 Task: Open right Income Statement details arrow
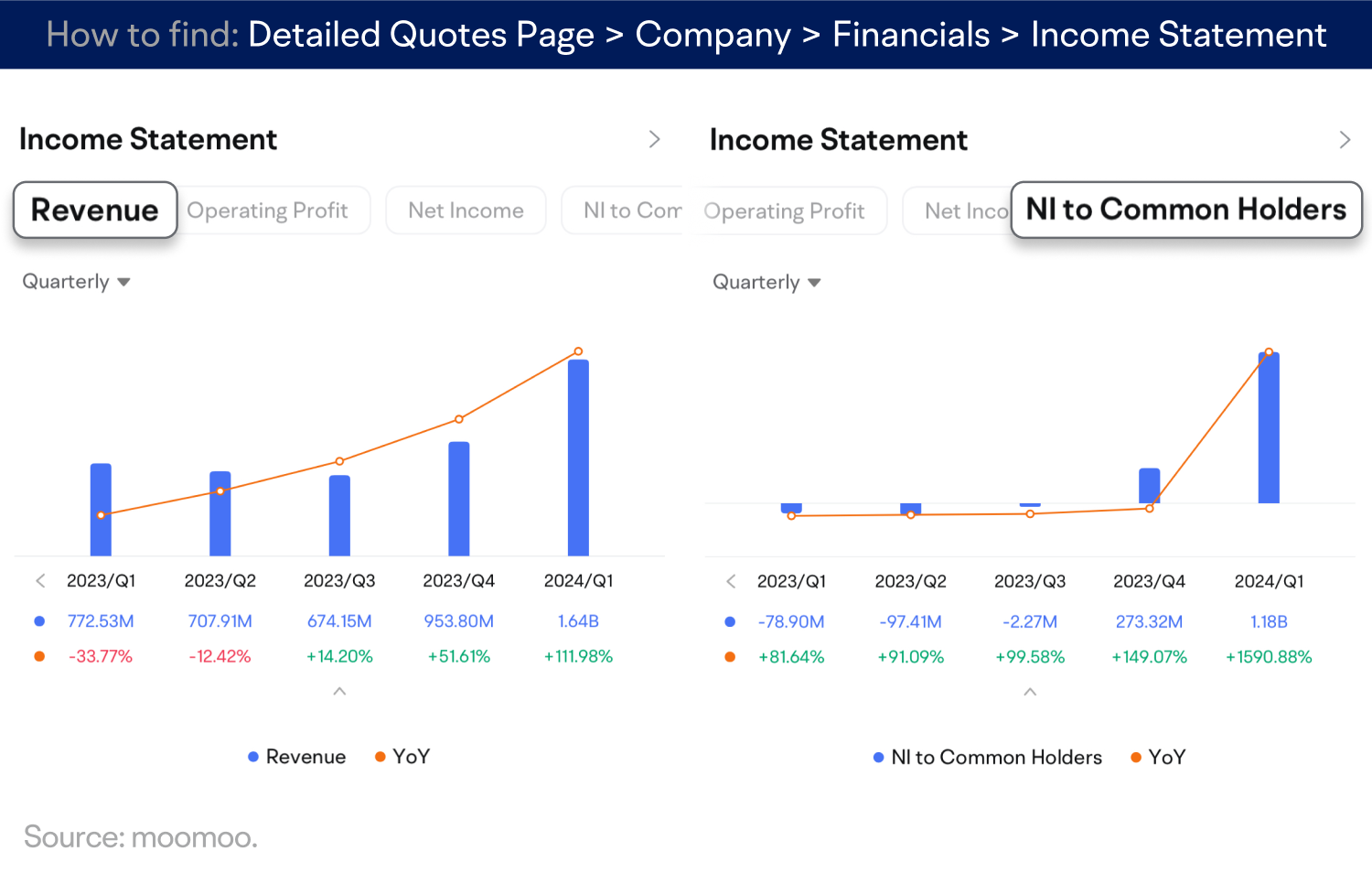(1345, 140)
